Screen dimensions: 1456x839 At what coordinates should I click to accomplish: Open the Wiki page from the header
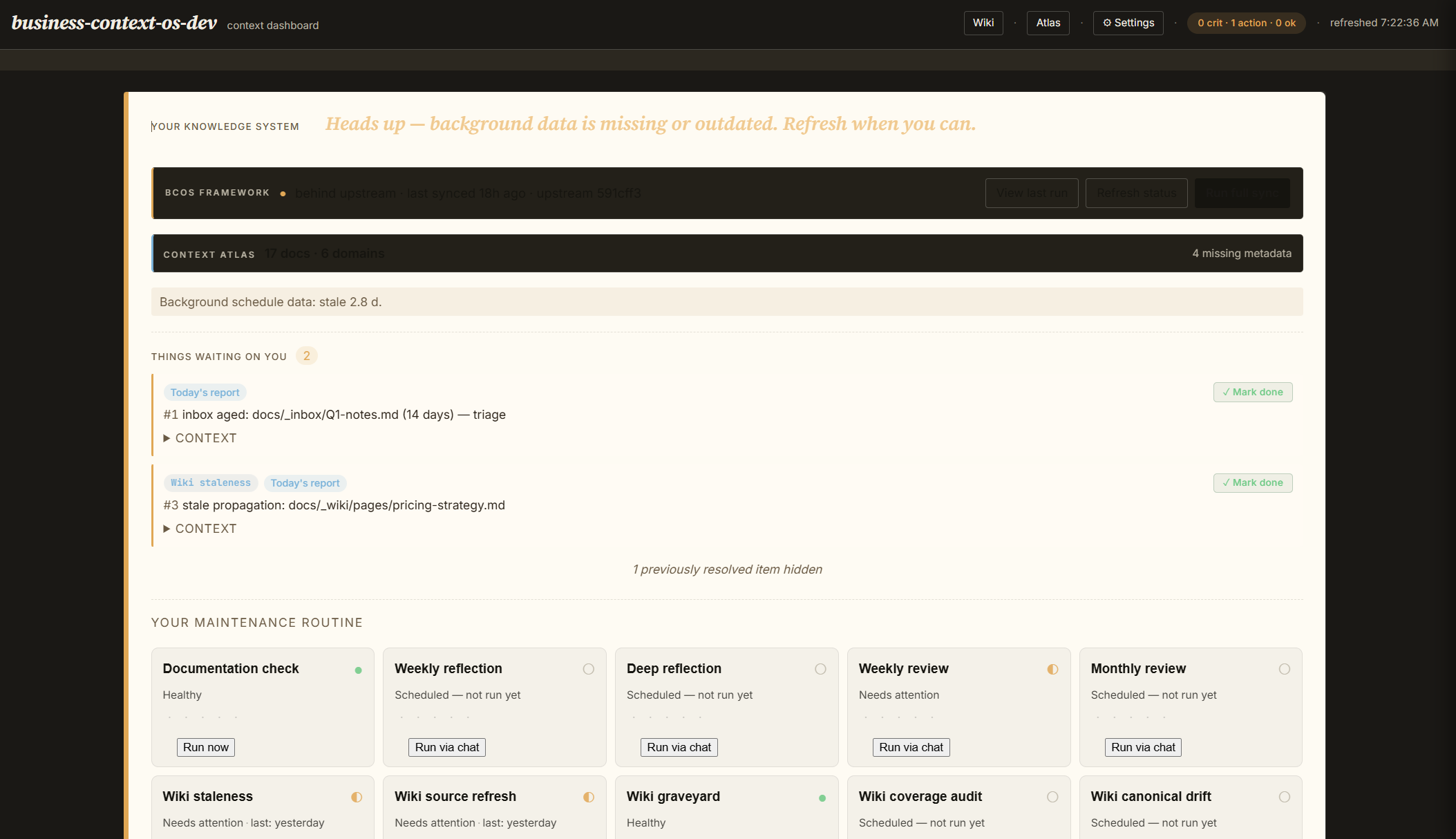(x=983, y=23)
